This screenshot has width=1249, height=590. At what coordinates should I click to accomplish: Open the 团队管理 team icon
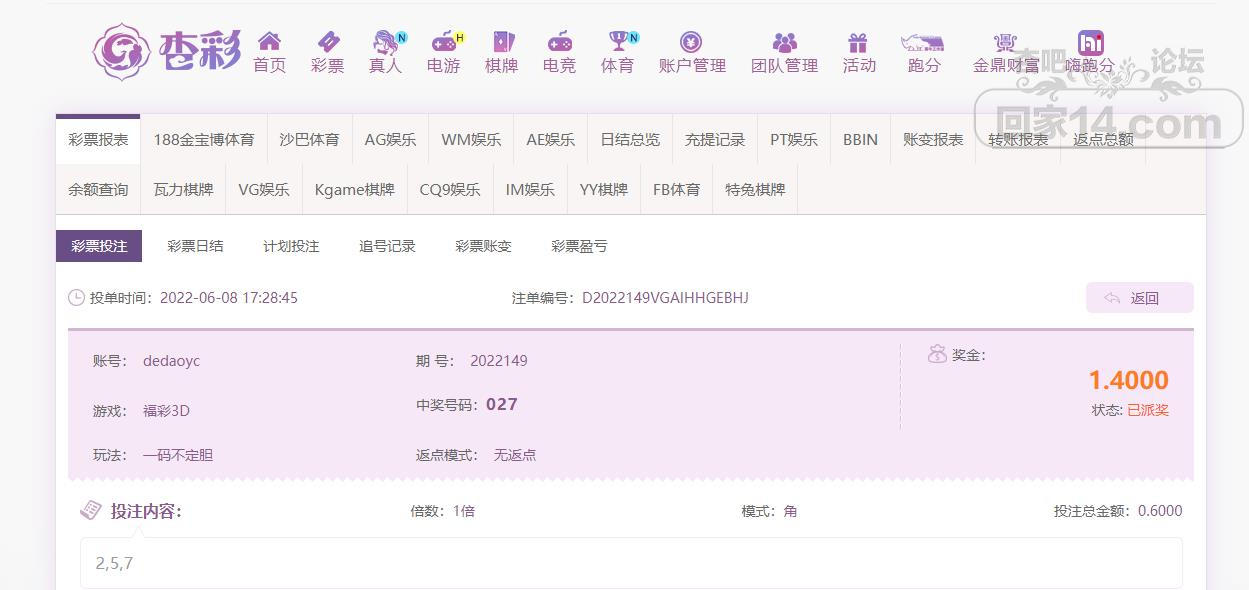(784, 42)
